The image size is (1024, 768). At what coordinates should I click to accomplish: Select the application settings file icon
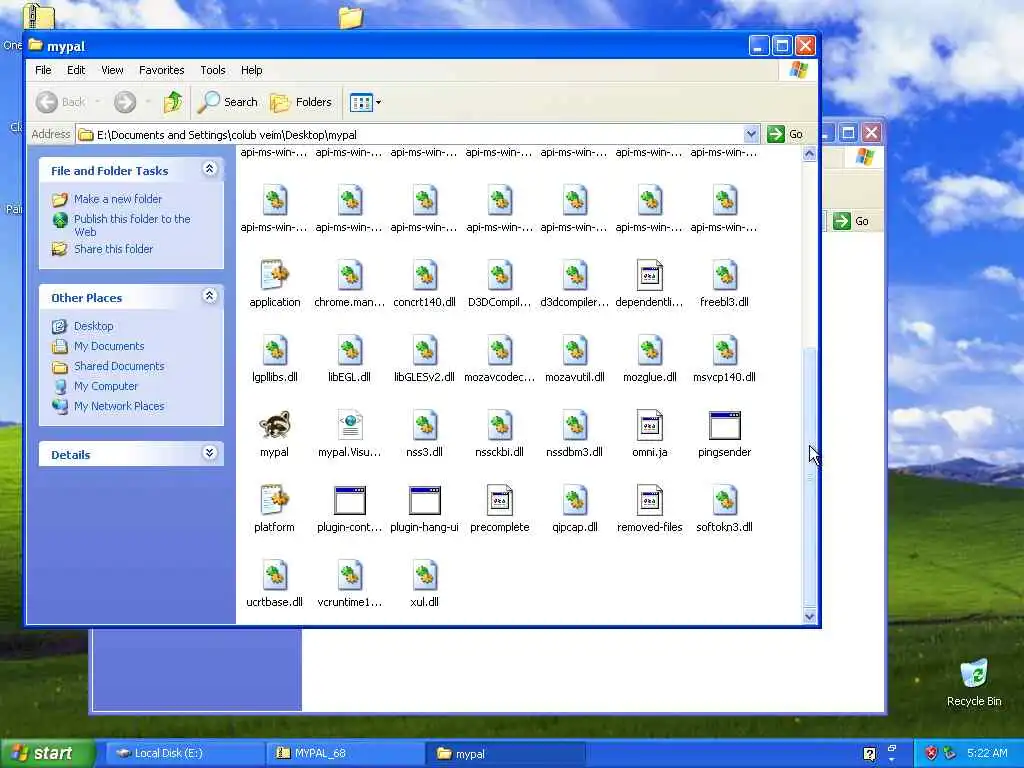coord(274,276)
